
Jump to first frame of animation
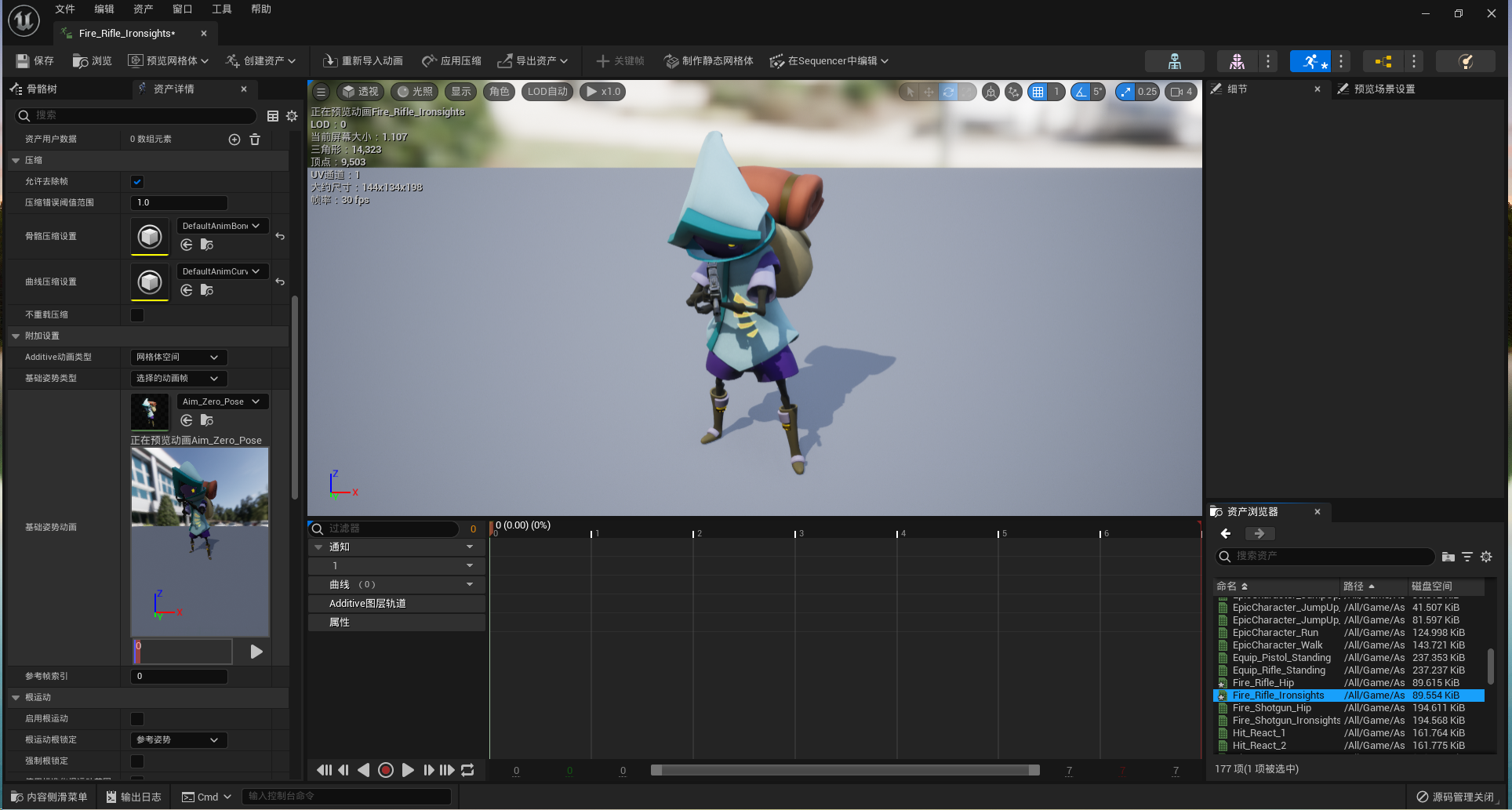click(x=324, y=770)
